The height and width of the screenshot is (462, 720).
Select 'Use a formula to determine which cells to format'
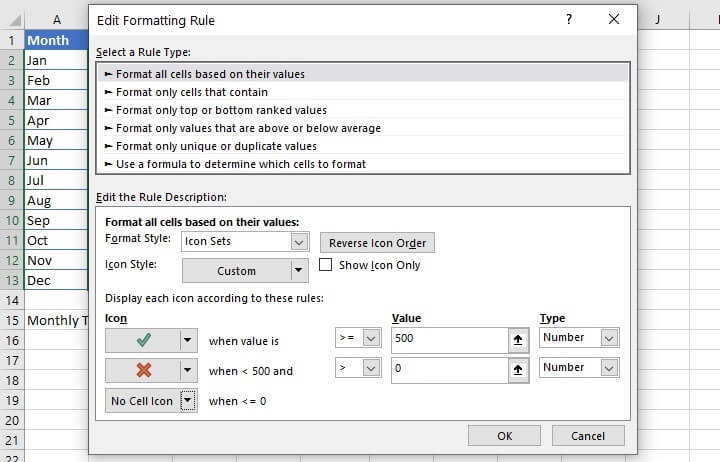(363, 163)
